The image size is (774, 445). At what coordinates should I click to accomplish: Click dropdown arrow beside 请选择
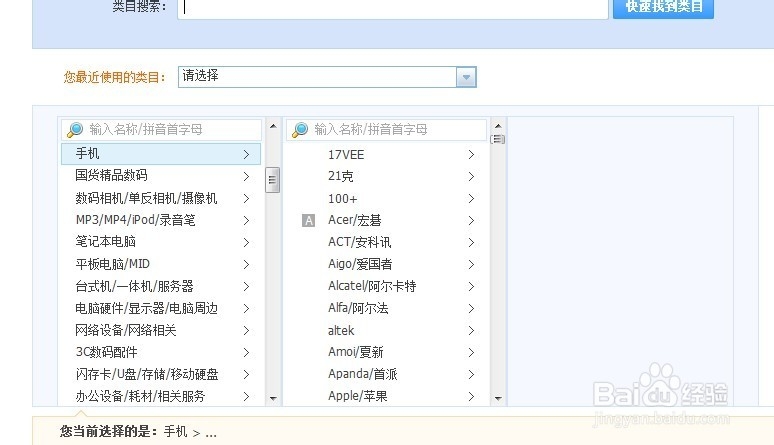pyautogui.click(x=466, y=77)
